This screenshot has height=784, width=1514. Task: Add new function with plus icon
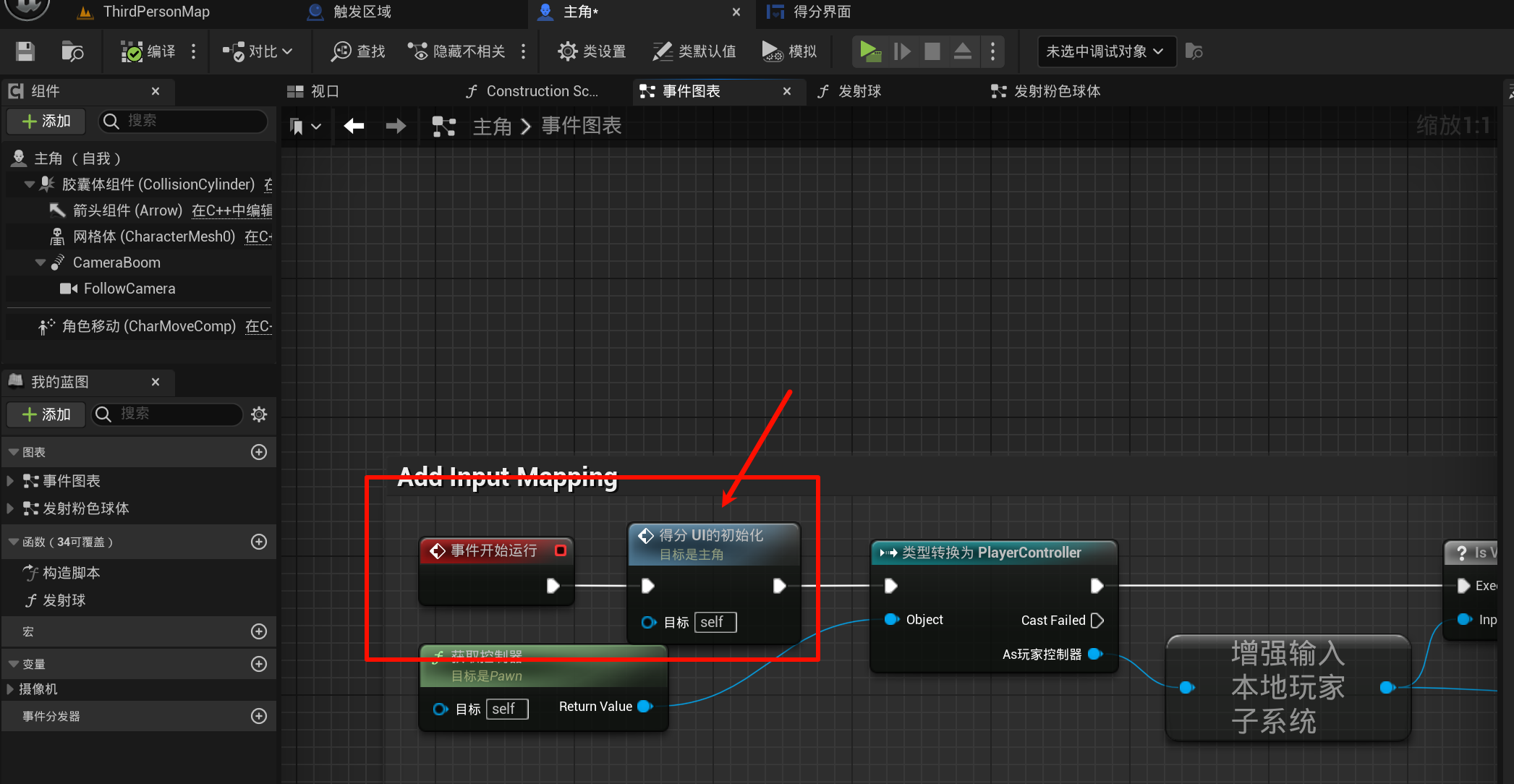pyautogui.click(x=259, y=542)
